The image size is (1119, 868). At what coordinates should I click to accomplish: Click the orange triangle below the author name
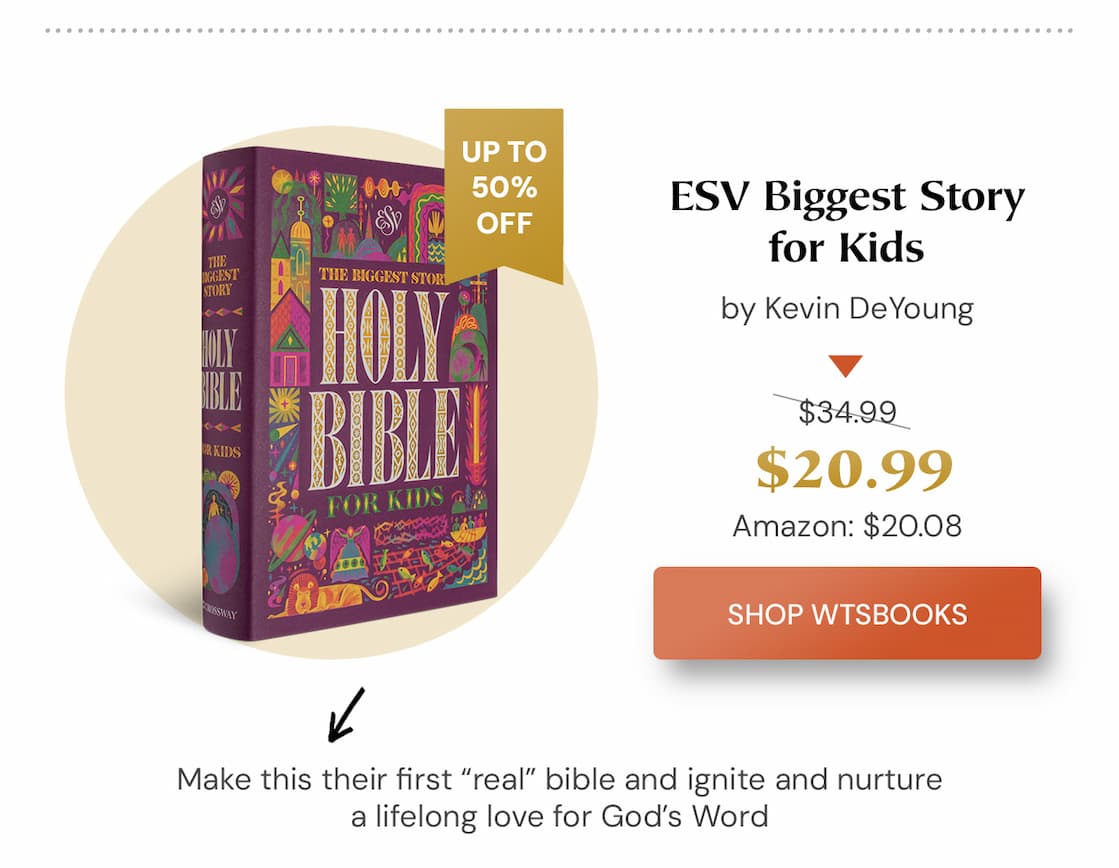pyautogui.click(x=845, y=364)
